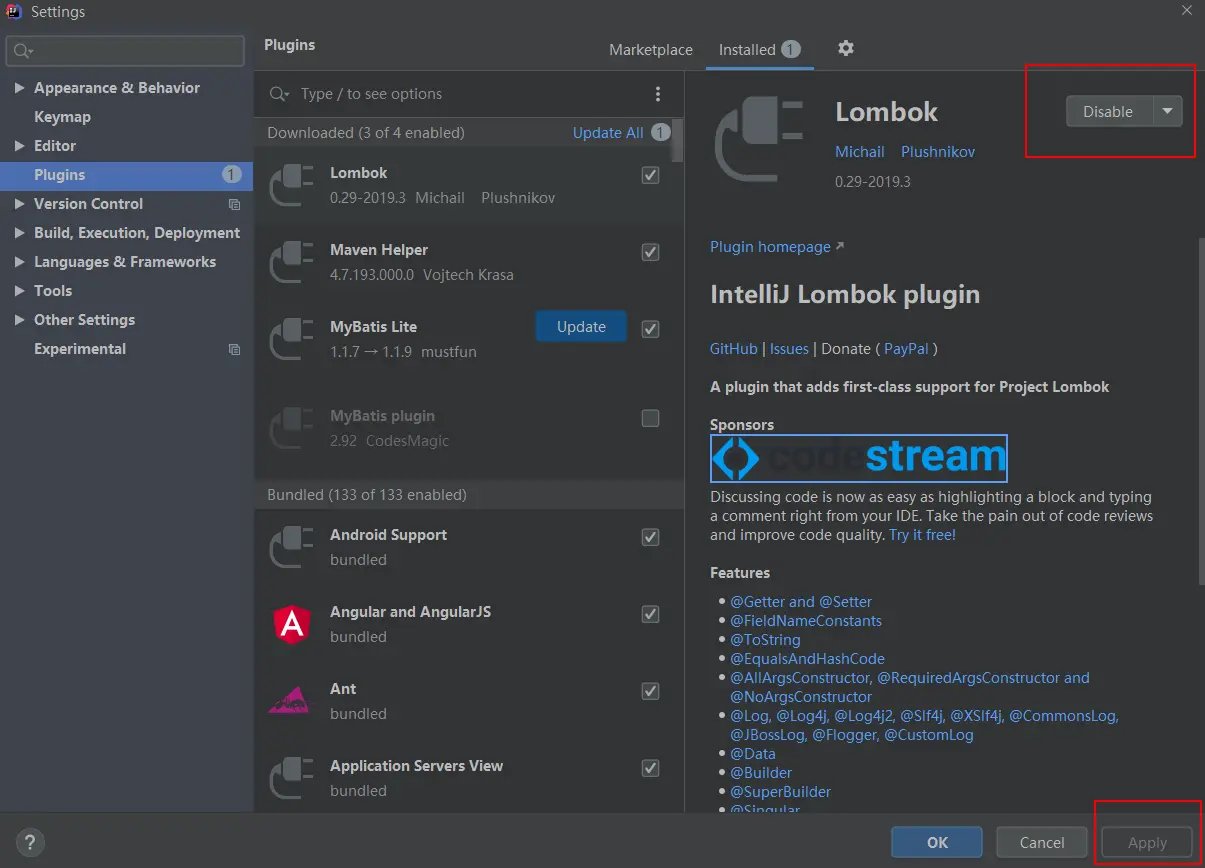This screenshot has width=1205, height=868.
Task: Switch to the Installed tab
Action: point(759,50)
